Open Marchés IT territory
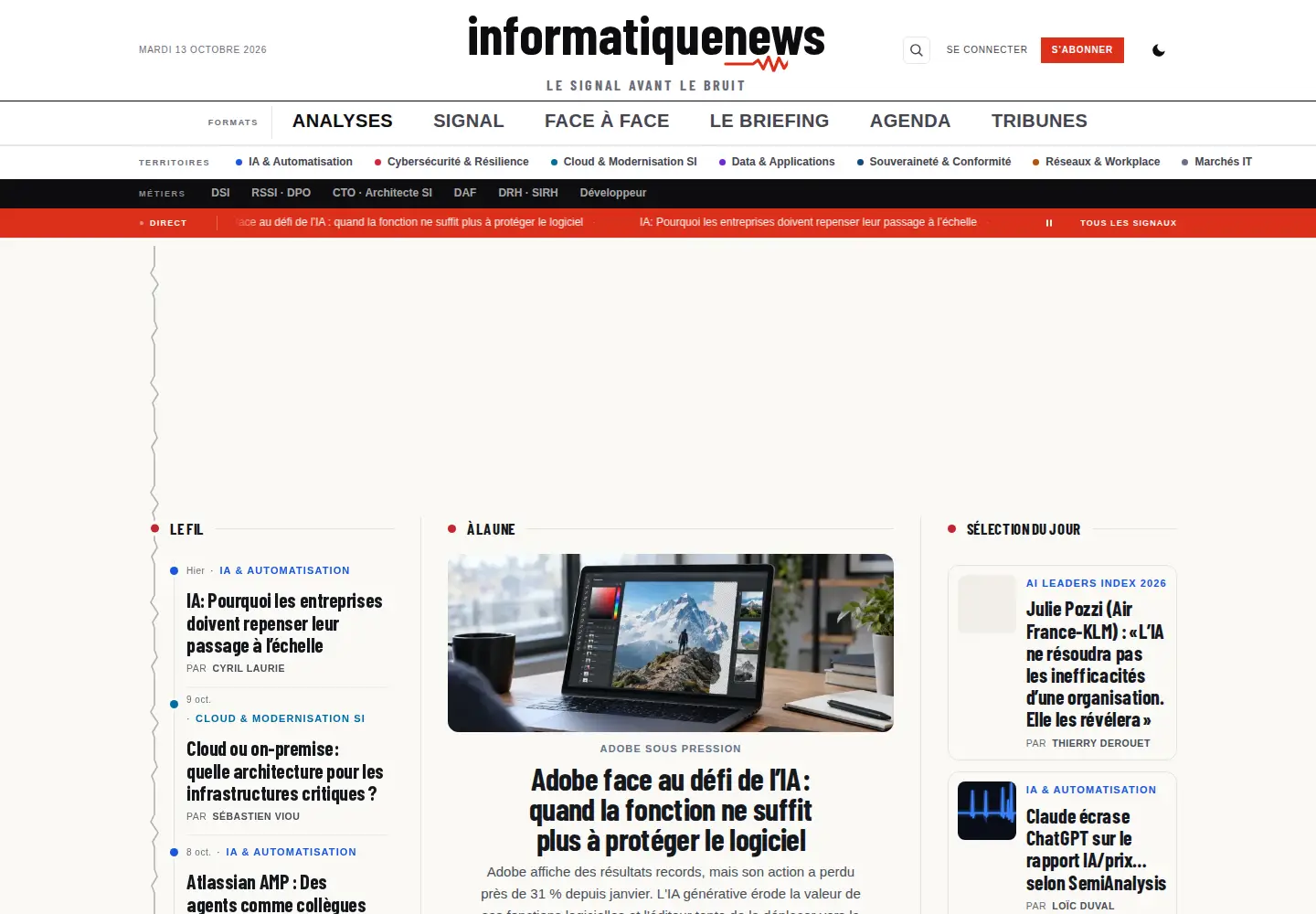 tap(1217, 162)
